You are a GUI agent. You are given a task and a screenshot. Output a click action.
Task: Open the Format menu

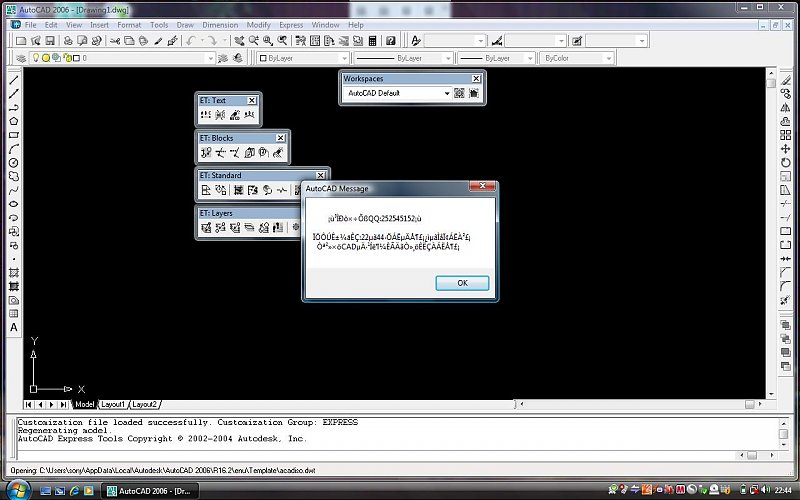[x=129, y=25]
